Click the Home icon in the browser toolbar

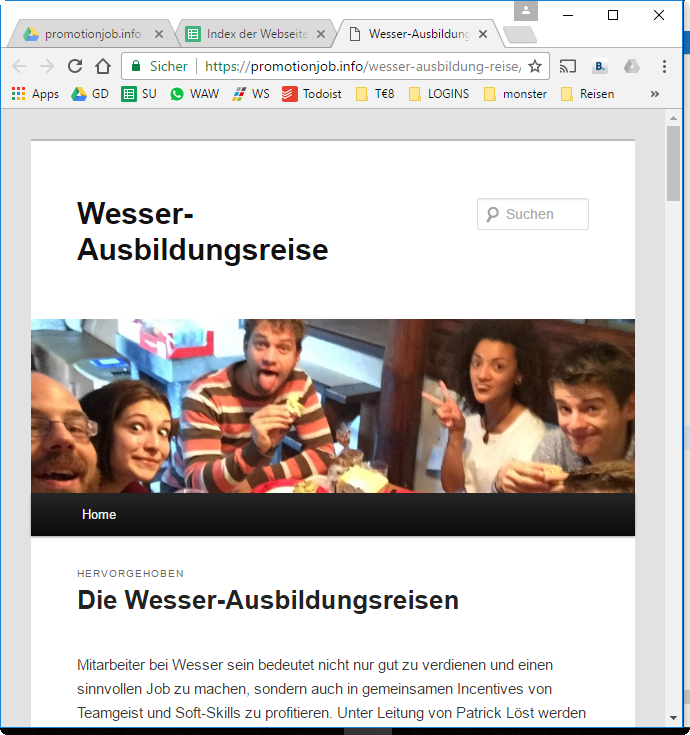click(103, 66)
